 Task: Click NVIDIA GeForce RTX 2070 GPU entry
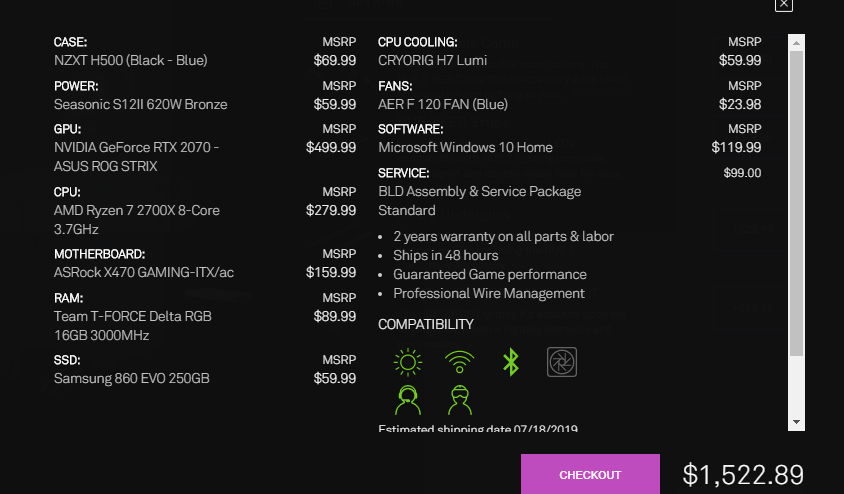tap(136, 157)
